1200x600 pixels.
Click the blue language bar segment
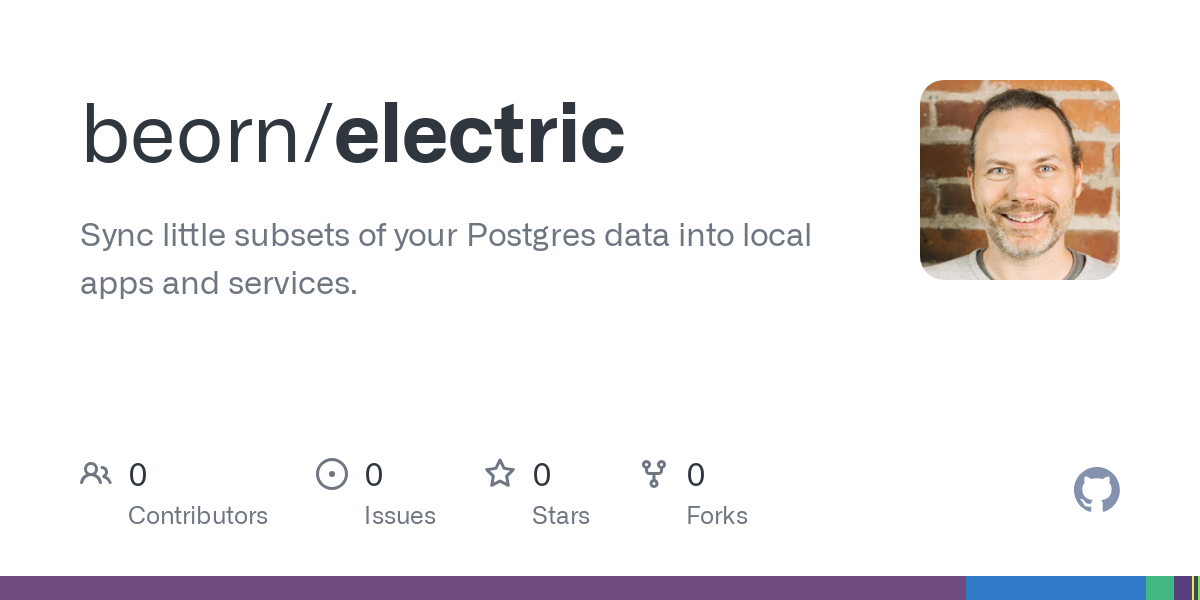1055,588
